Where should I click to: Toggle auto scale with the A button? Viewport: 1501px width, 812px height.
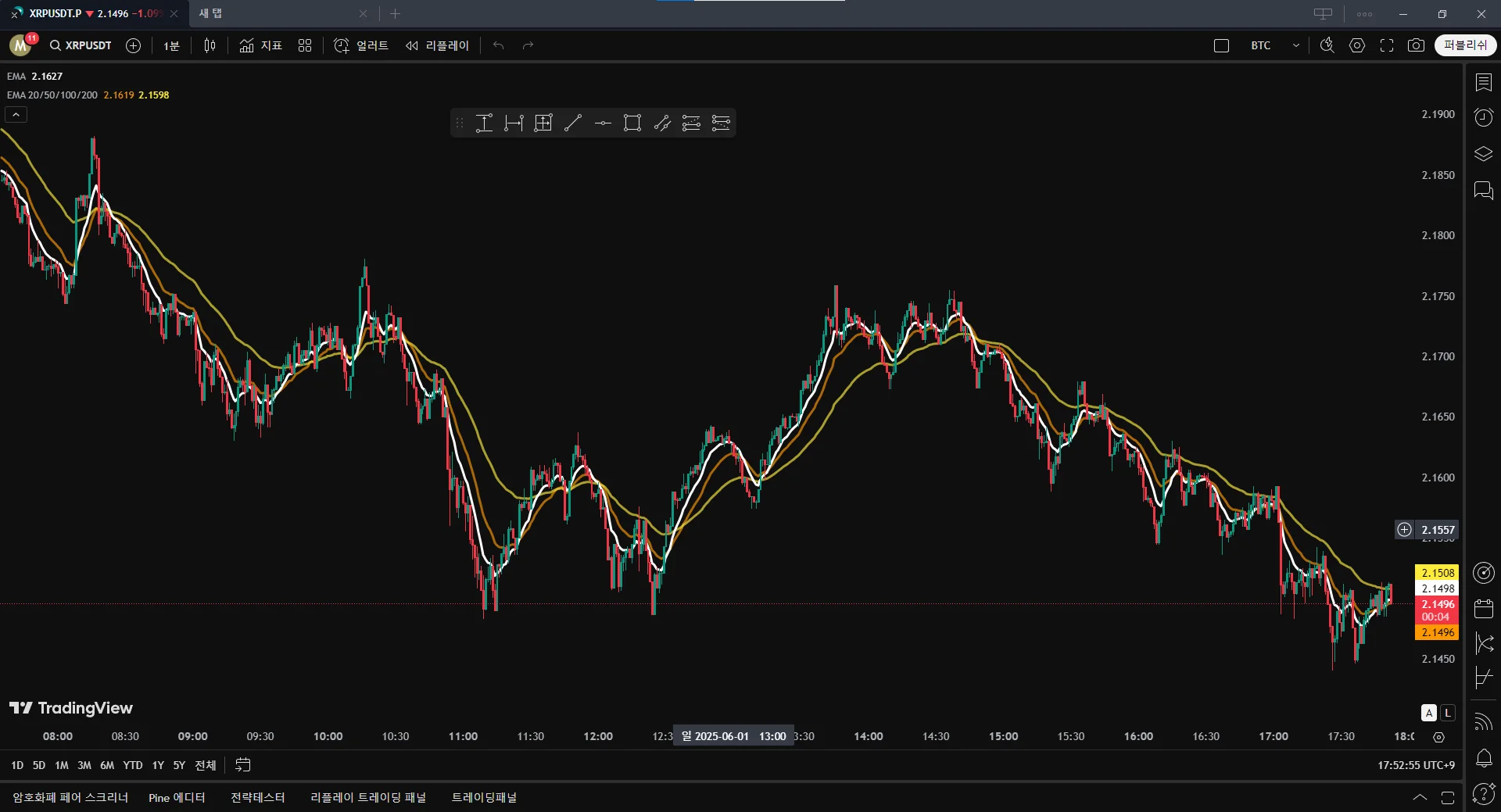[x=1429, y=713]
